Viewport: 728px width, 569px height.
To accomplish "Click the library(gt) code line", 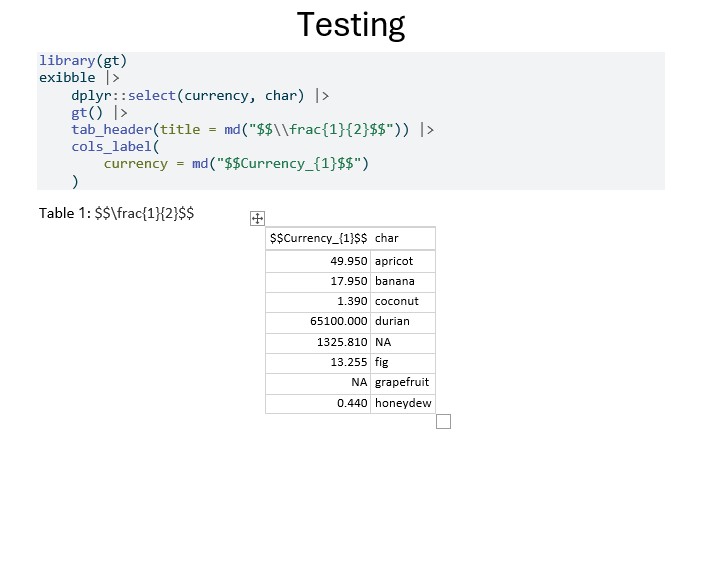I will click(83, 60).
